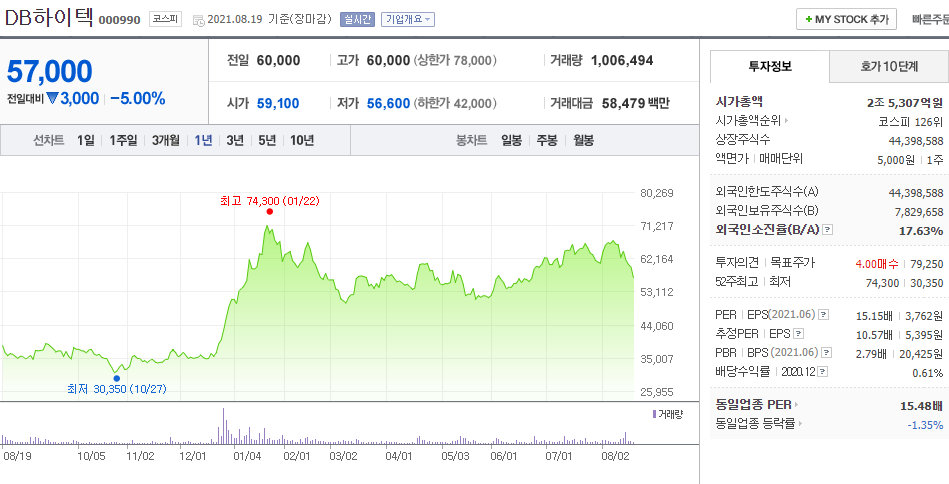Click question mark icon beside PER EPS(2021.06)
Viewport: 949px width, 484px height.
tap(825, 316)
